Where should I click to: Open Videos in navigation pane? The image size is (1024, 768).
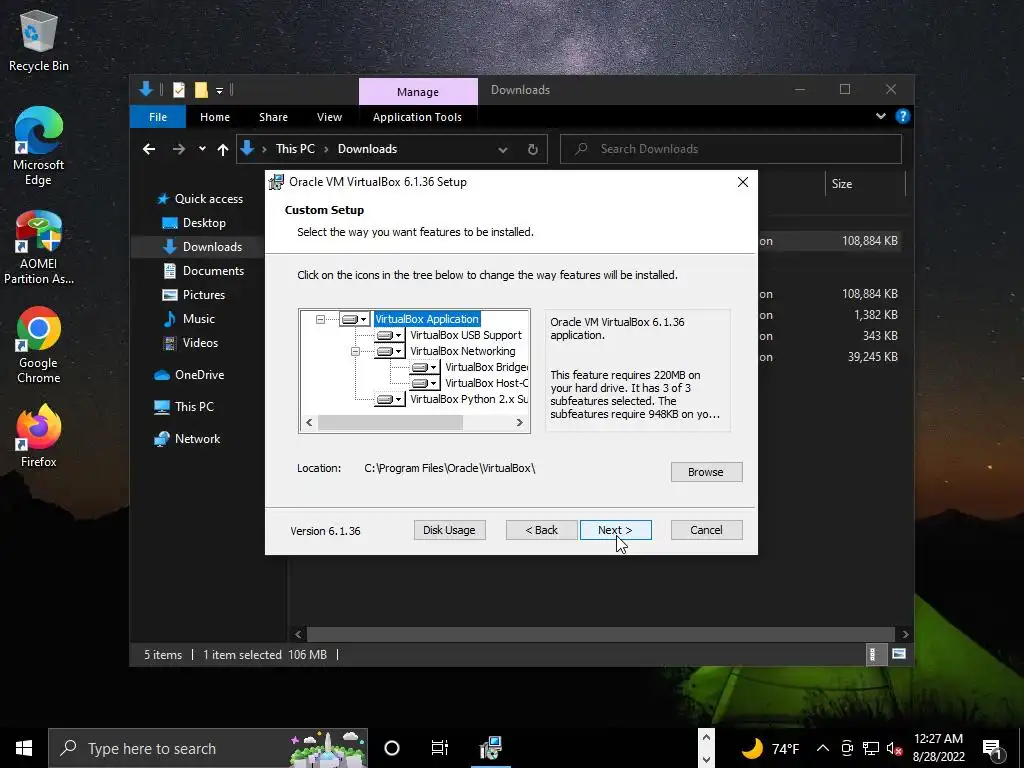[190, 343]
